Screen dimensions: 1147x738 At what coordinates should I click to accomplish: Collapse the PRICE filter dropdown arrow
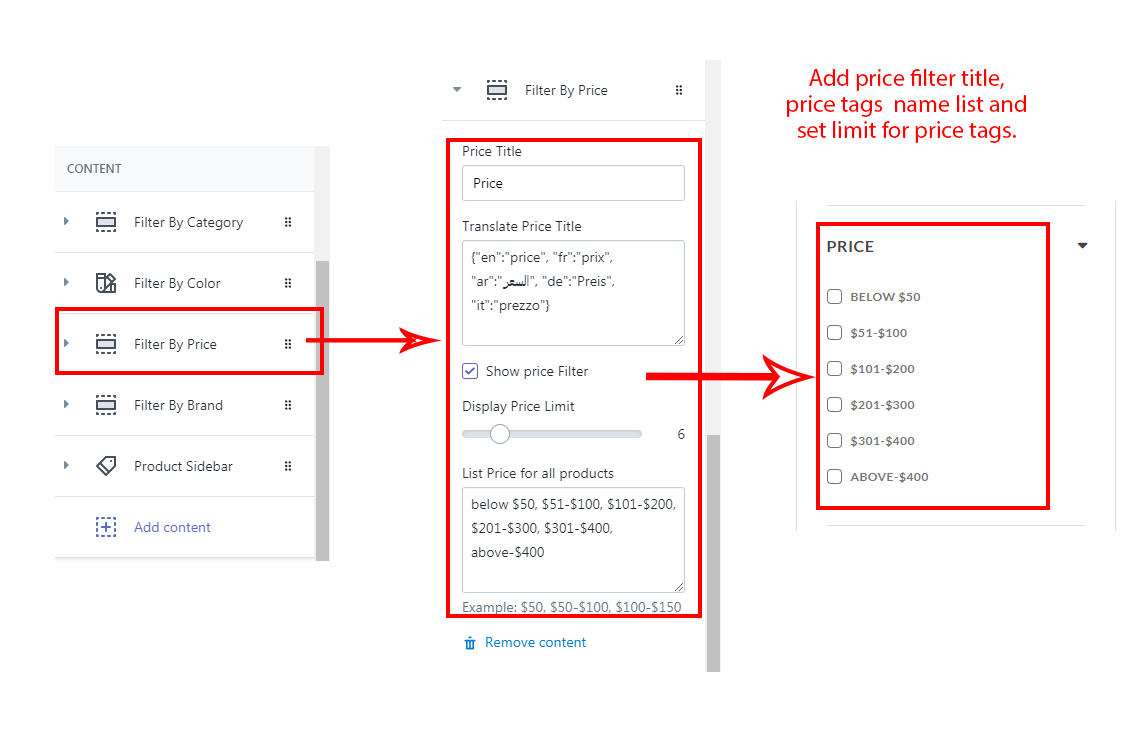tap(1082, 246)
